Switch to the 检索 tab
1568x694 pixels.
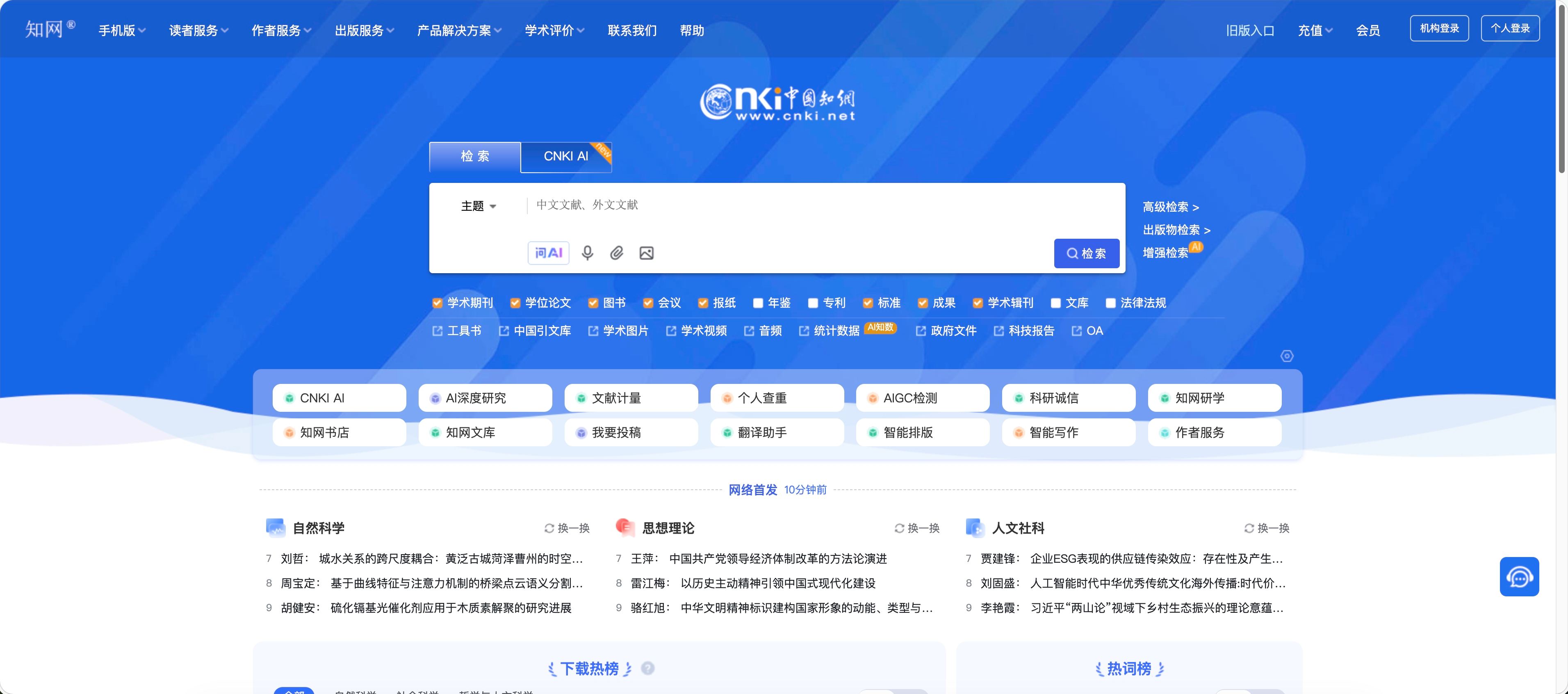pyautogui.click(x=475, y=156)
